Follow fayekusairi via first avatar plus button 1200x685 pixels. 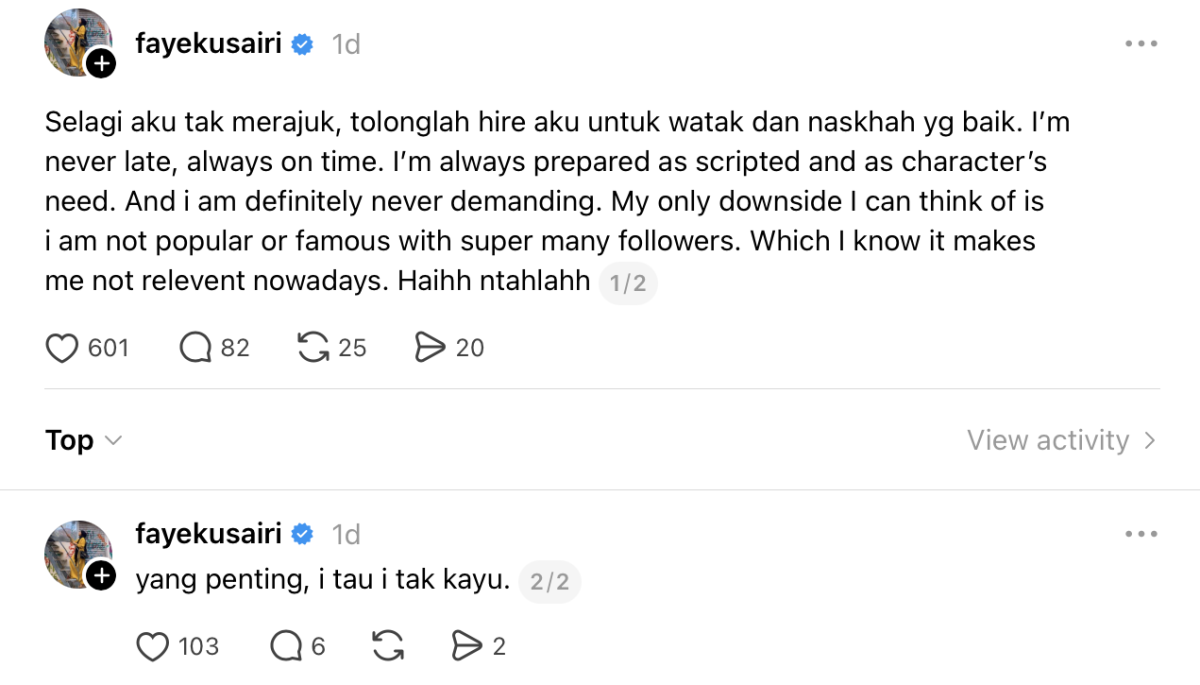pos(101,64)
